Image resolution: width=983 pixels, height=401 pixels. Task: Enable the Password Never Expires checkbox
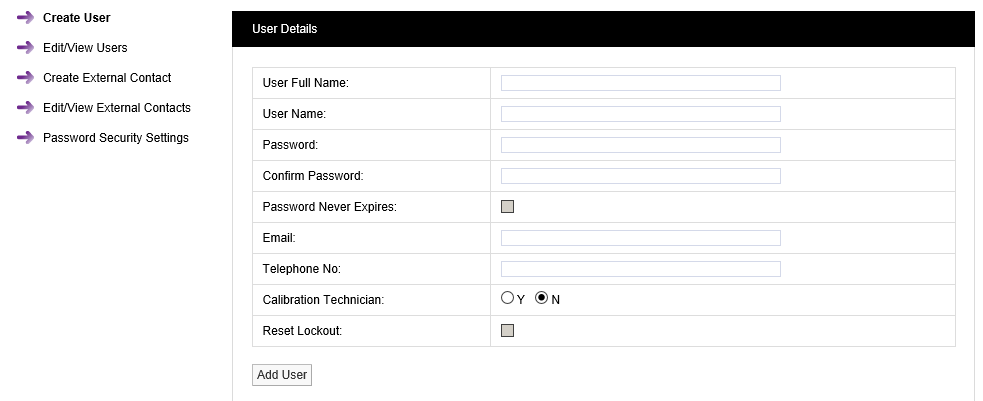click(x=507, y=207)
